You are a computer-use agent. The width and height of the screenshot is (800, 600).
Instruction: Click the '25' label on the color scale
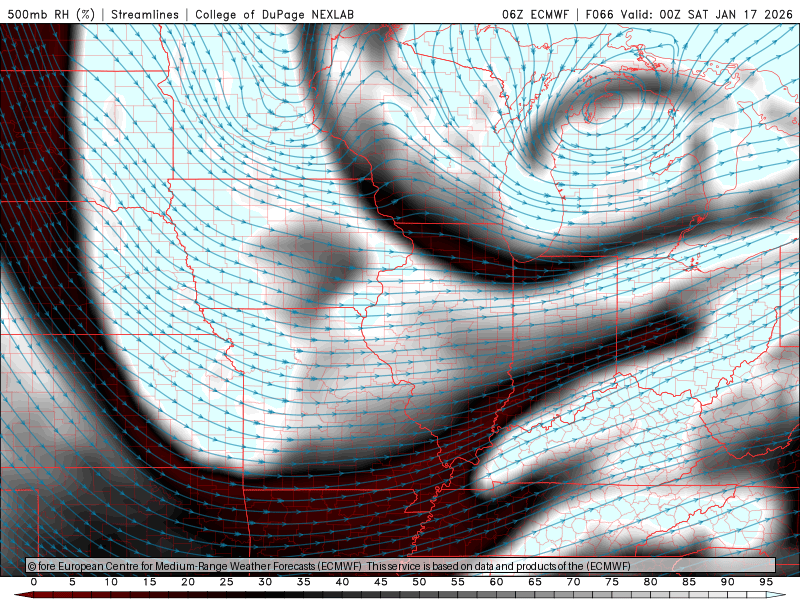(x=227, y=582)
